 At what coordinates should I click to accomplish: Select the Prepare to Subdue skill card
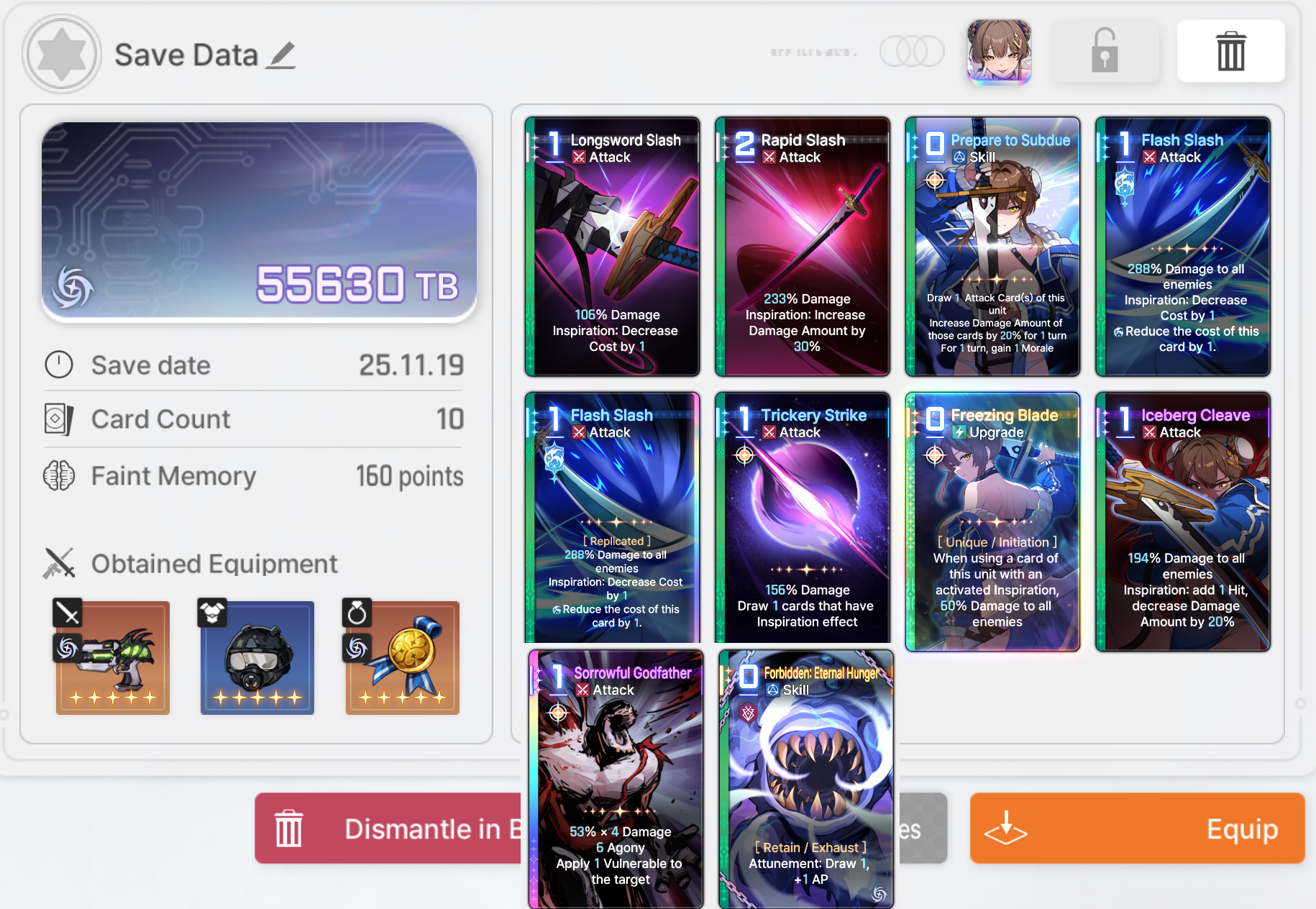992,247
